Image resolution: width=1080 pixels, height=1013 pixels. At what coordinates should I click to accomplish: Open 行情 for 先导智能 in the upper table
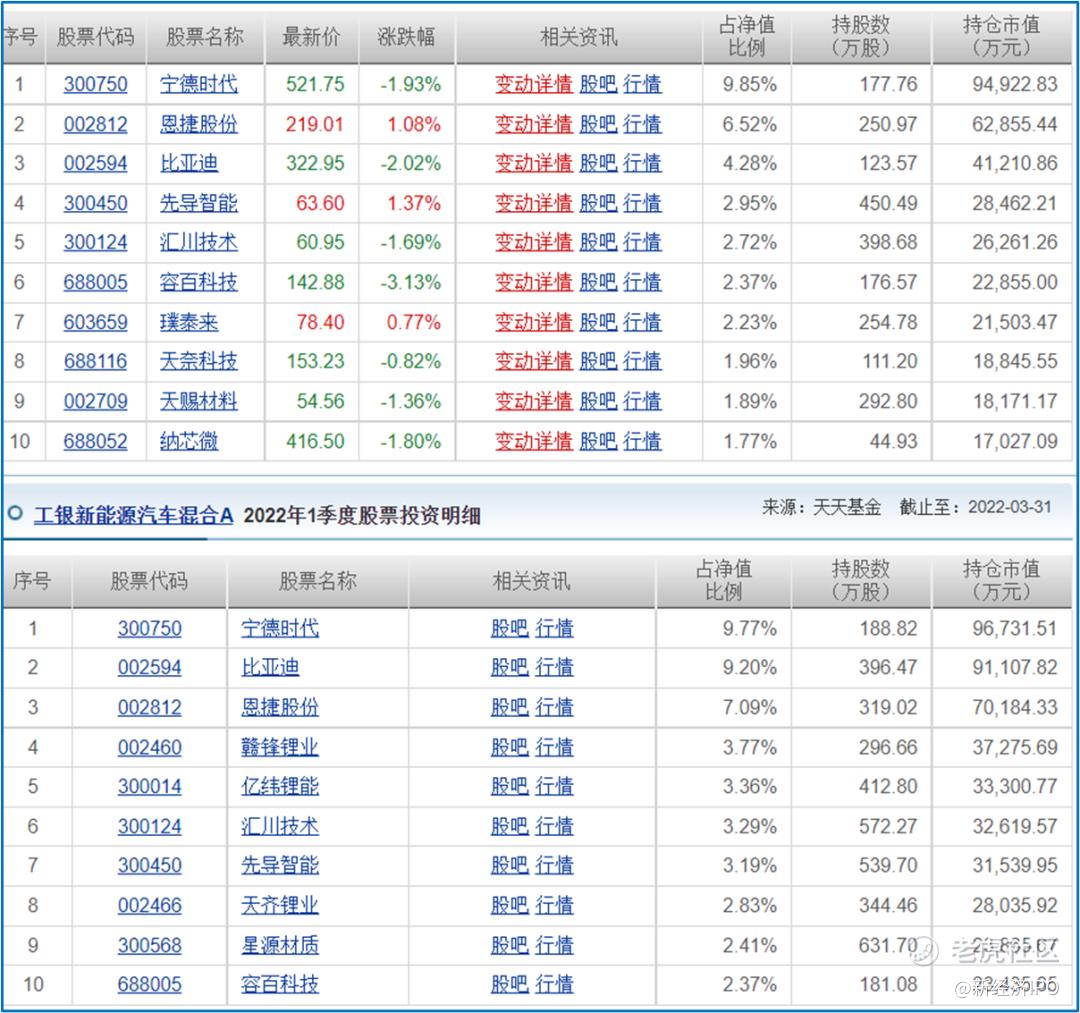(642, 204)
